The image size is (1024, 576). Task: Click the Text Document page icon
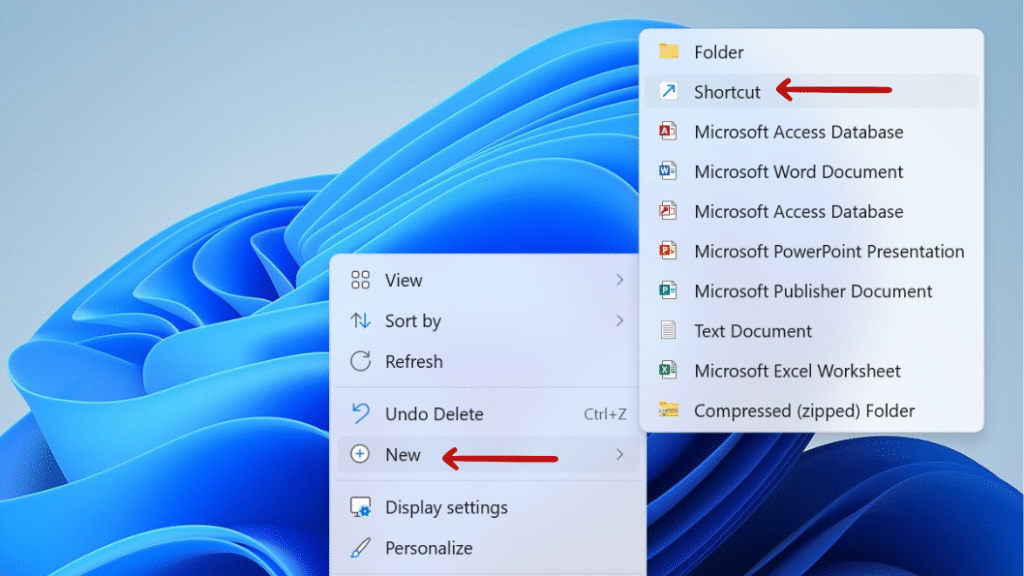[667, 330]
